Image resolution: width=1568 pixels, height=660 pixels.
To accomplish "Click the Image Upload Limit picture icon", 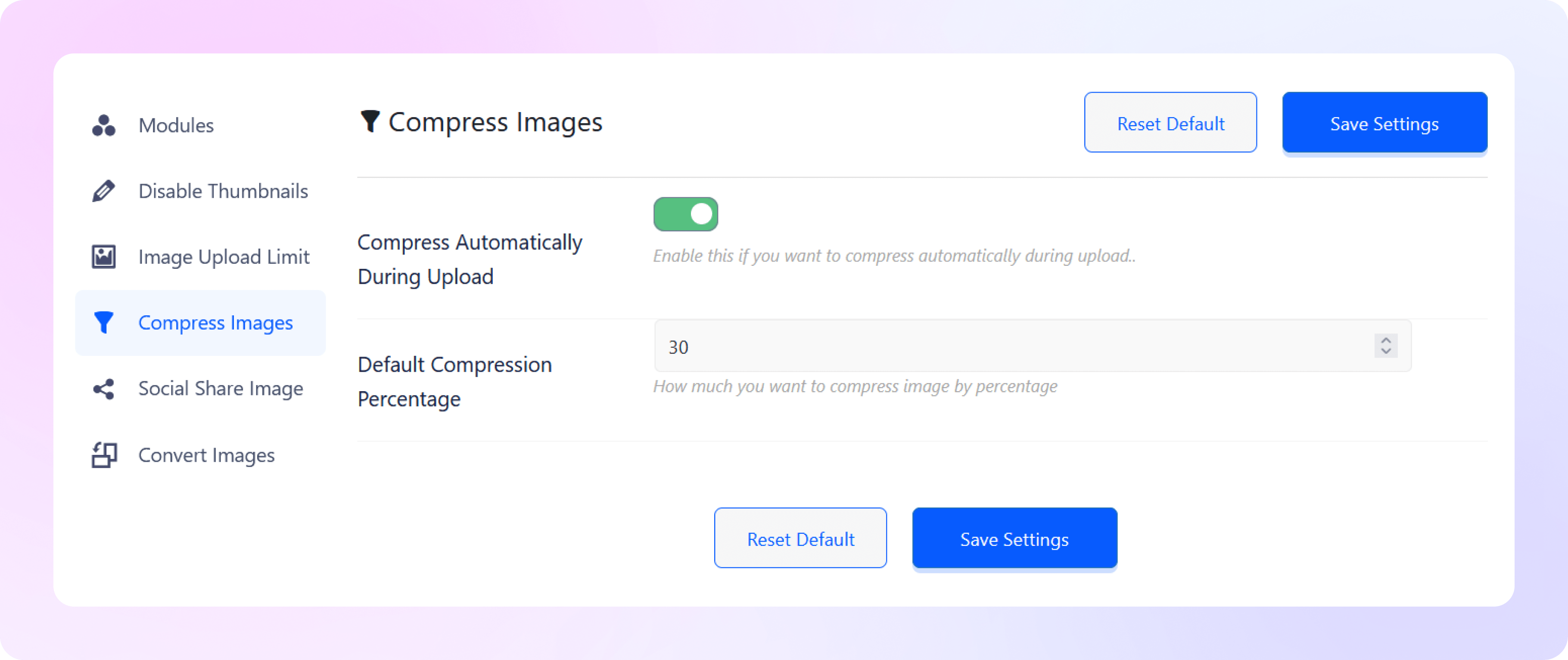I will click(103, 257).
